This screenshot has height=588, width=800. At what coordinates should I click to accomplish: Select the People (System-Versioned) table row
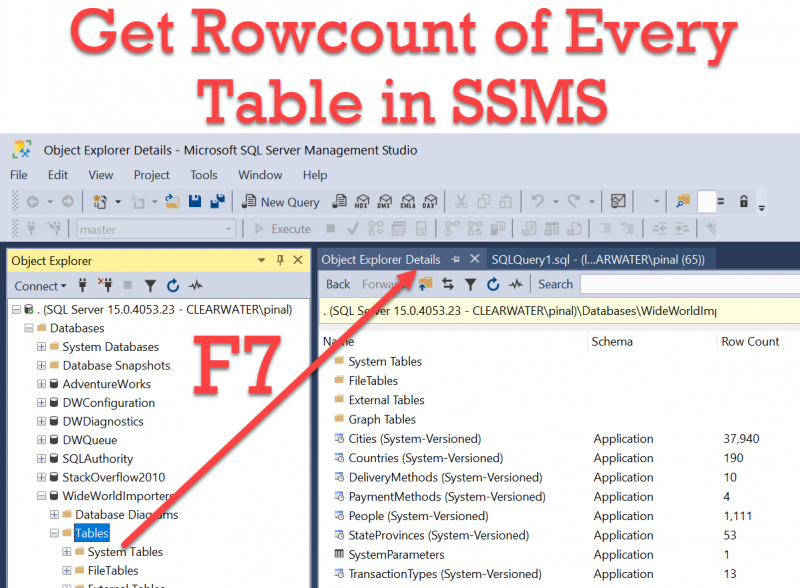point(561,516)
